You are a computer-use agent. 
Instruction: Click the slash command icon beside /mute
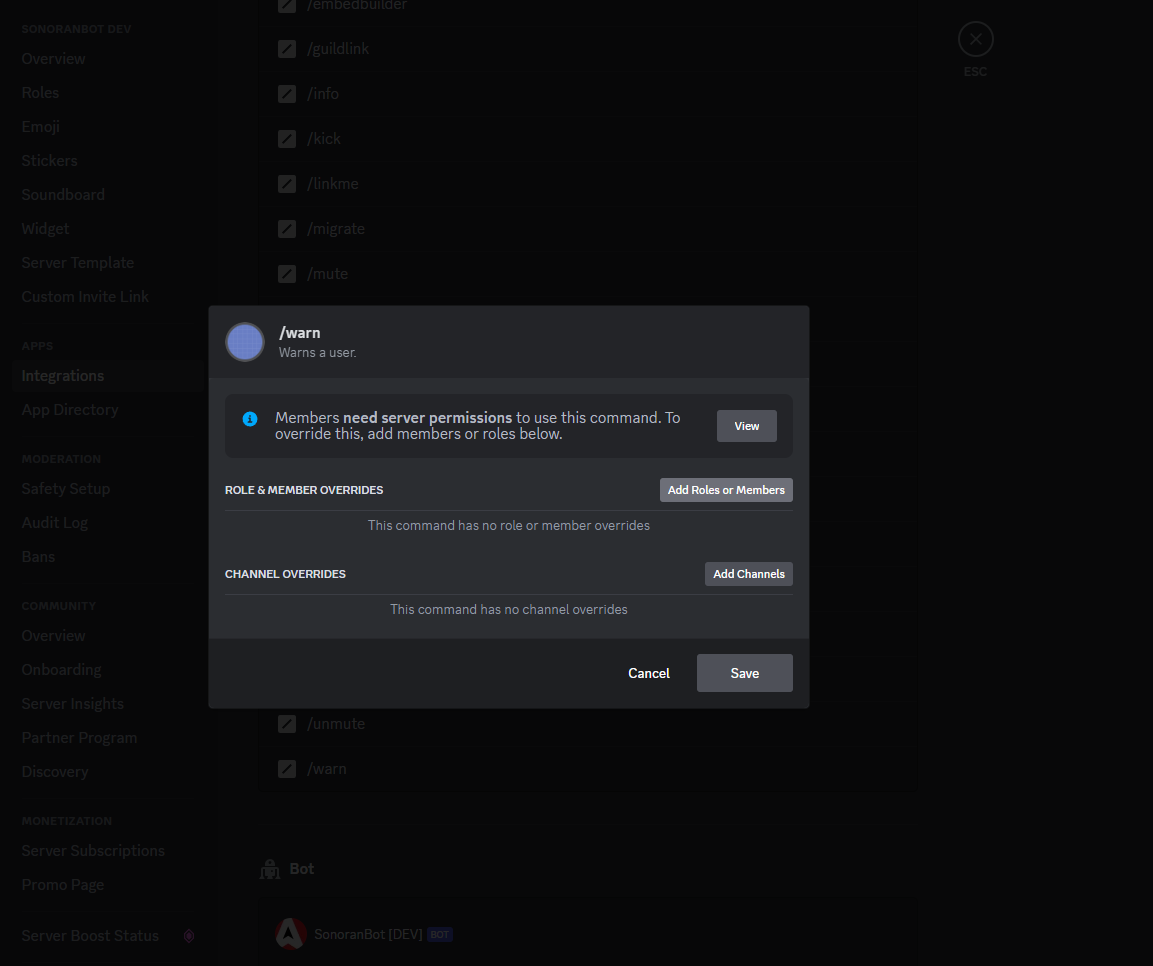point(287,274)
